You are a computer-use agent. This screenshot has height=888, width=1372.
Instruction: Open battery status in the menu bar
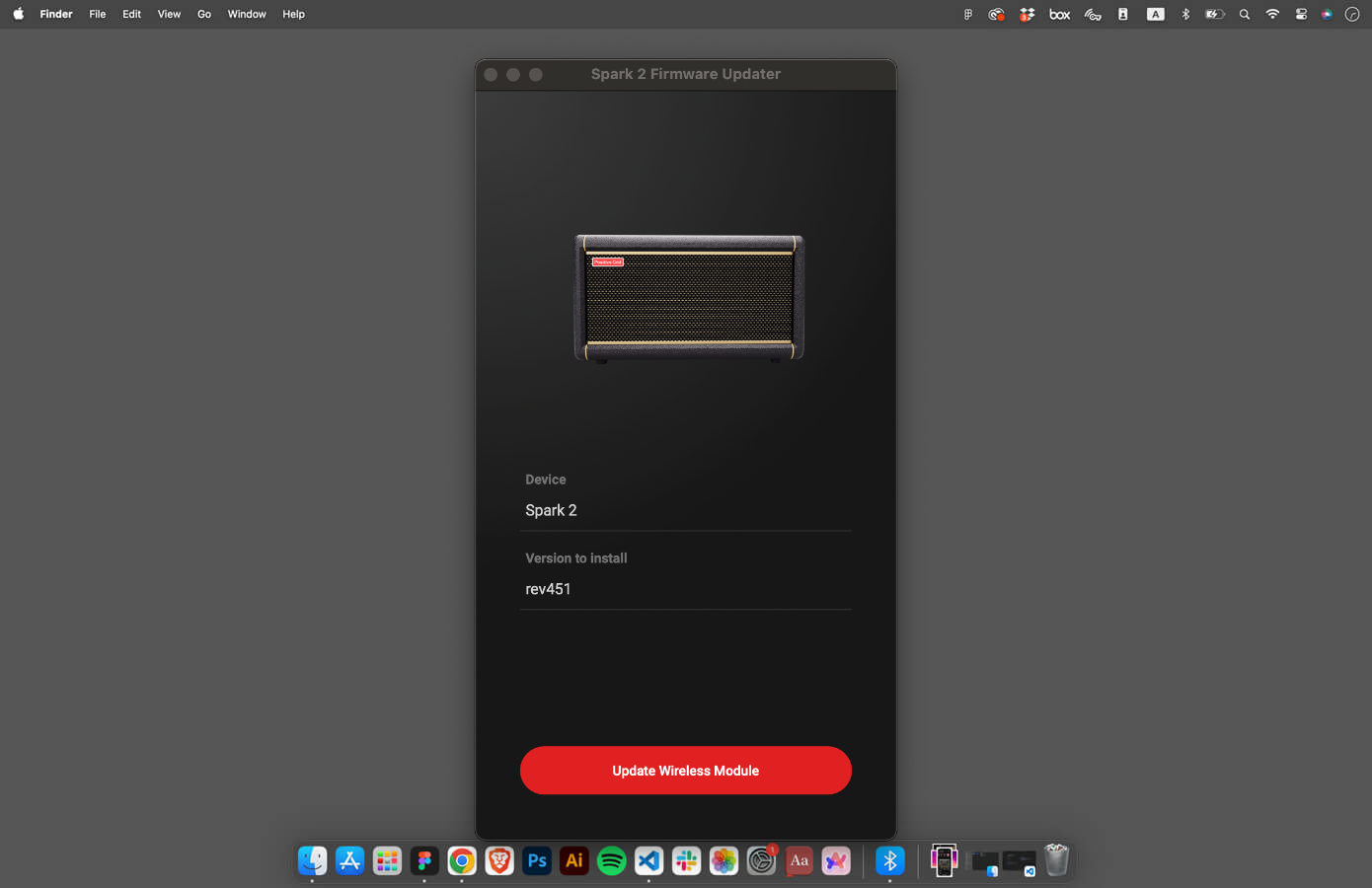pyautogui.click(x=1215, y=14)
